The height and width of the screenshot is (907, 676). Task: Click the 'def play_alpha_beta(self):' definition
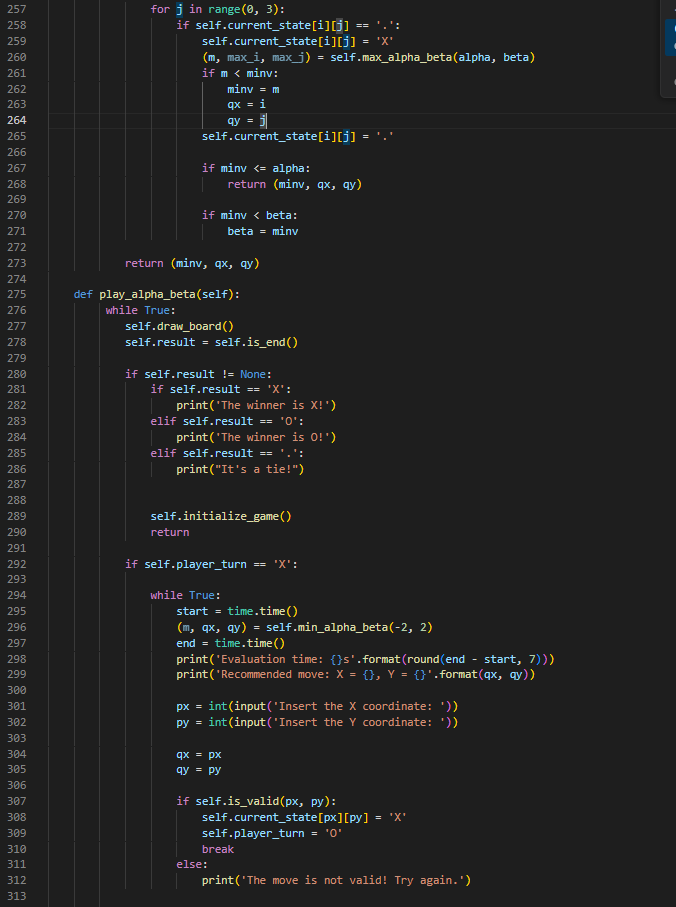[x=157, y=294]
